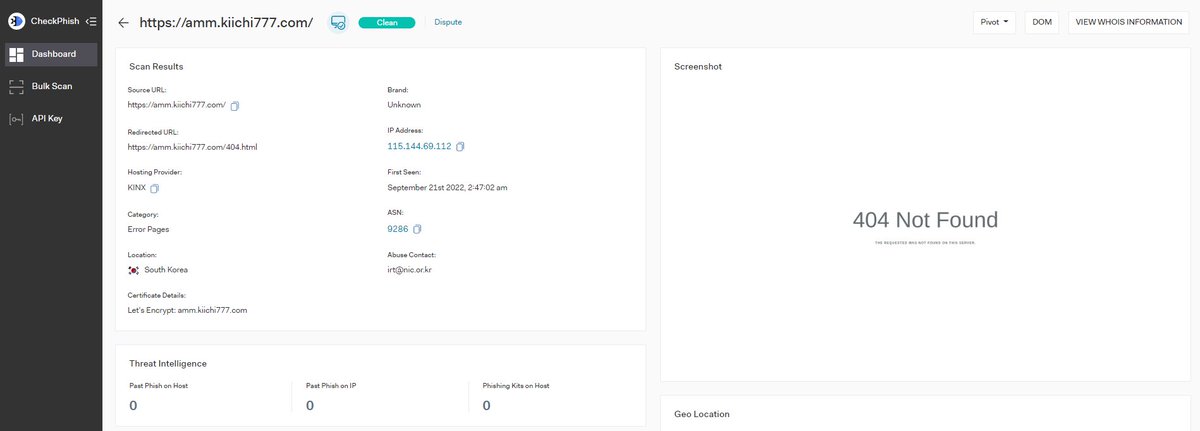Click the Brand value Unknown
Viewport: 1200px width, 431px height.
tap(404, 105)
